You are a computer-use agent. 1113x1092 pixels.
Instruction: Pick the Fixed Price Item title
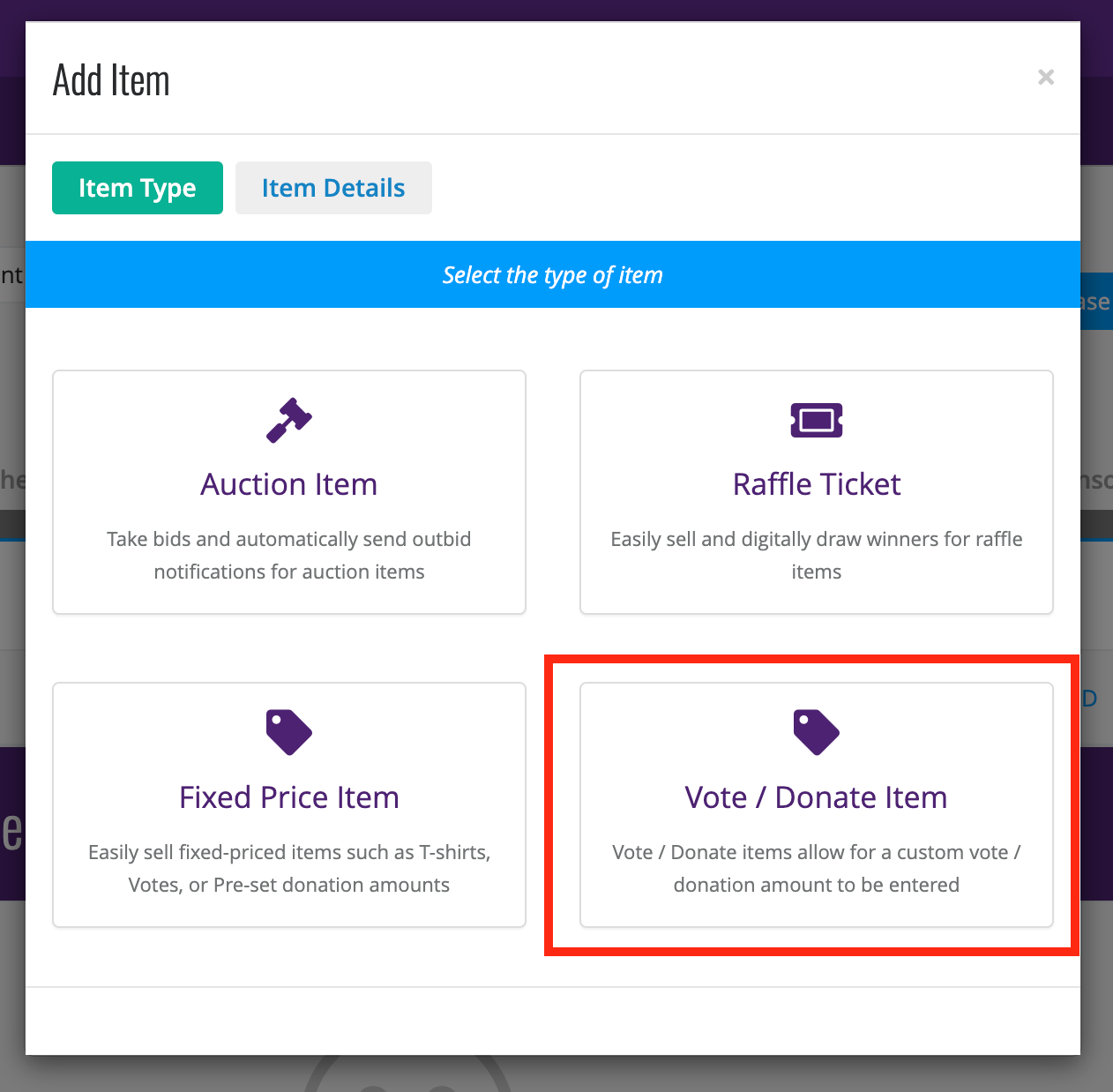tap(289, 797)
